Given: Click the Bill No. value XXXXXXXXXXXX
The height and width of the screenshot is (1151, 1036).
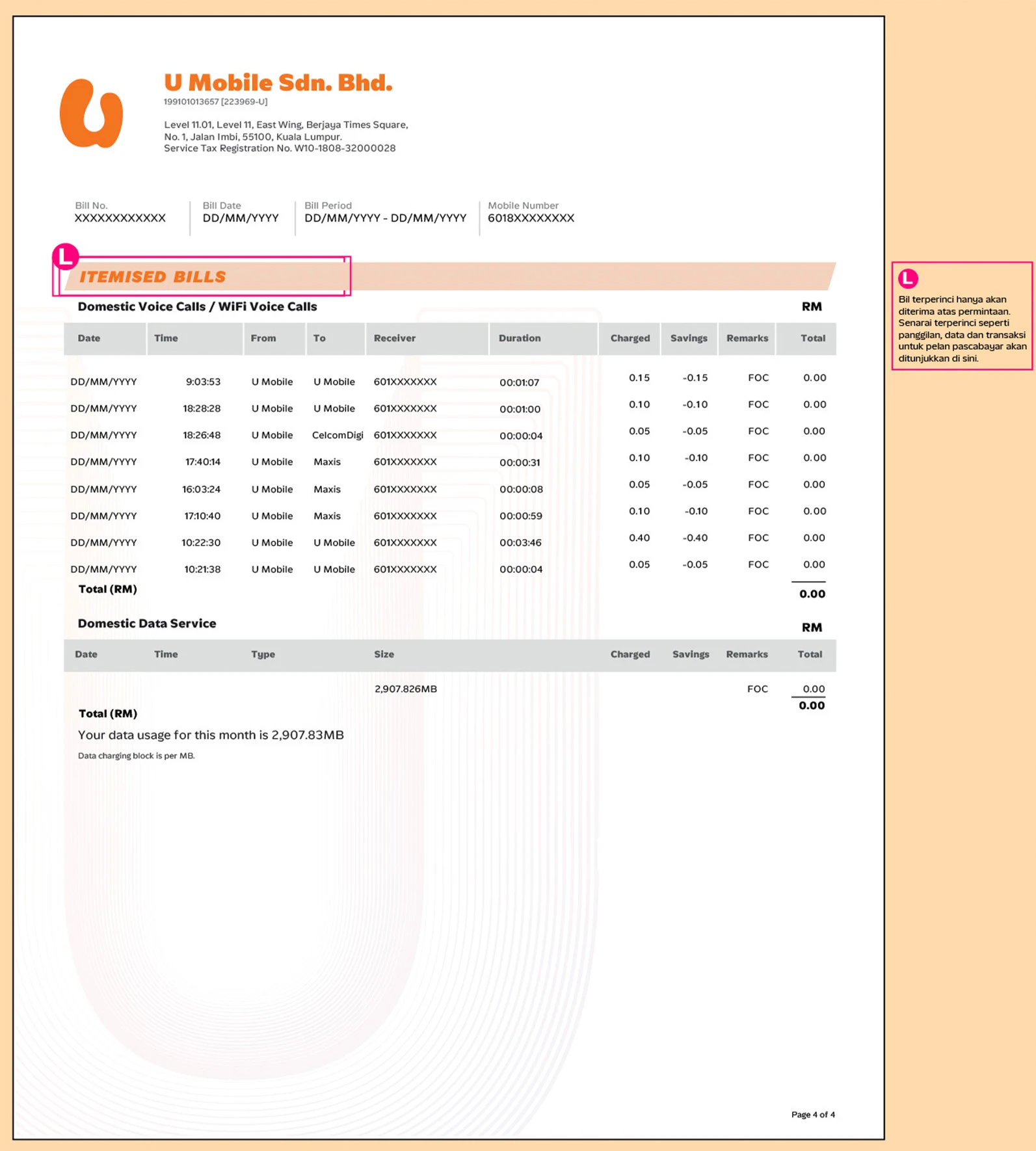Looking at the screenshot, I should click(x=120, y=218).
